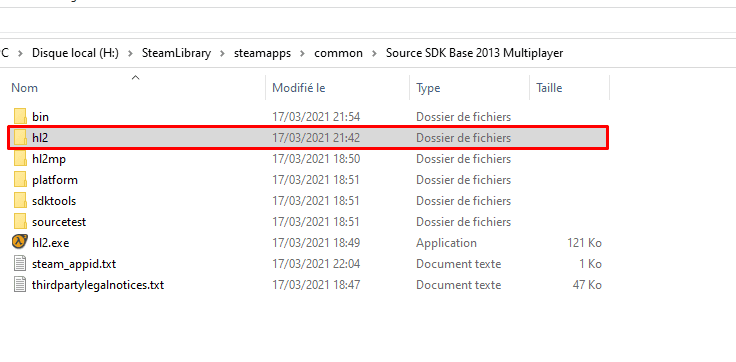Click the 47 Ko size value
The height and width of the screenshot is (362, 736).
pyautogui.click(x=587, y=285)
